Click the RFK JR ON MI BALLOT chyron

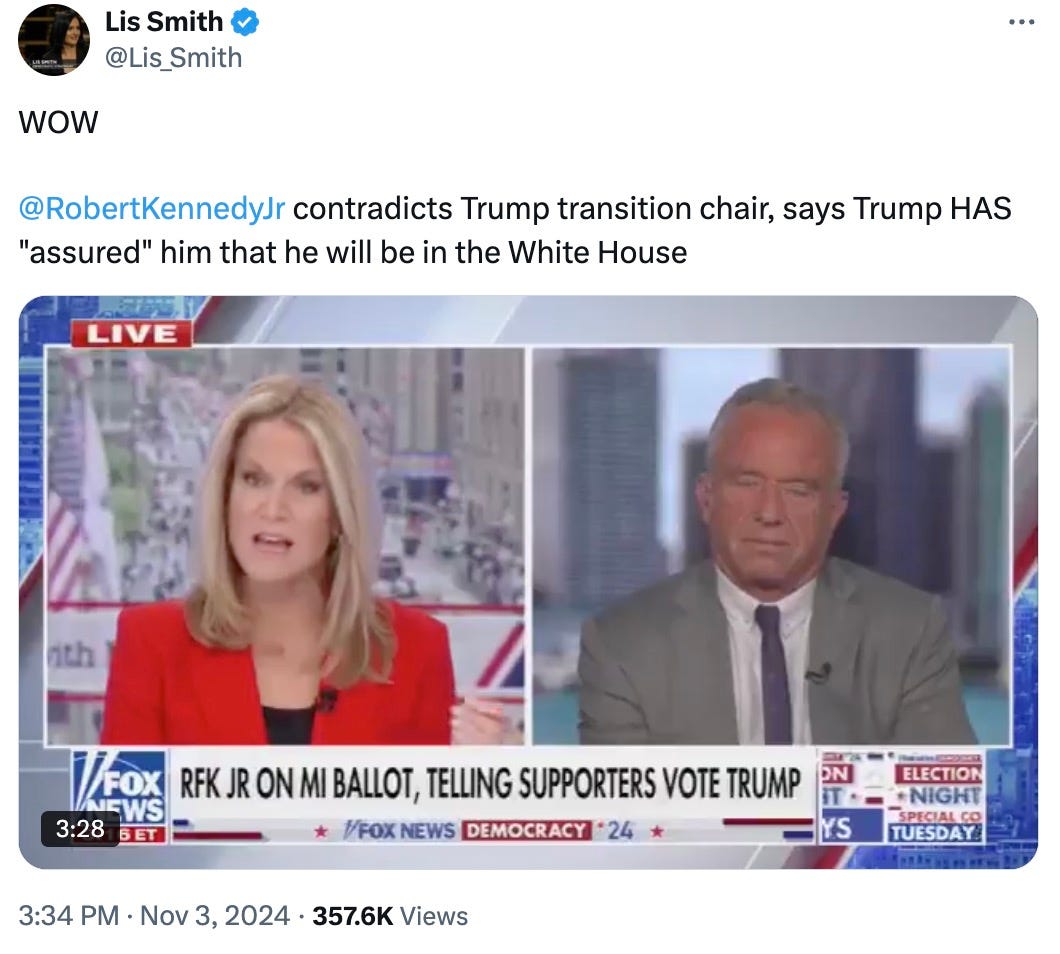click(490, 784)
